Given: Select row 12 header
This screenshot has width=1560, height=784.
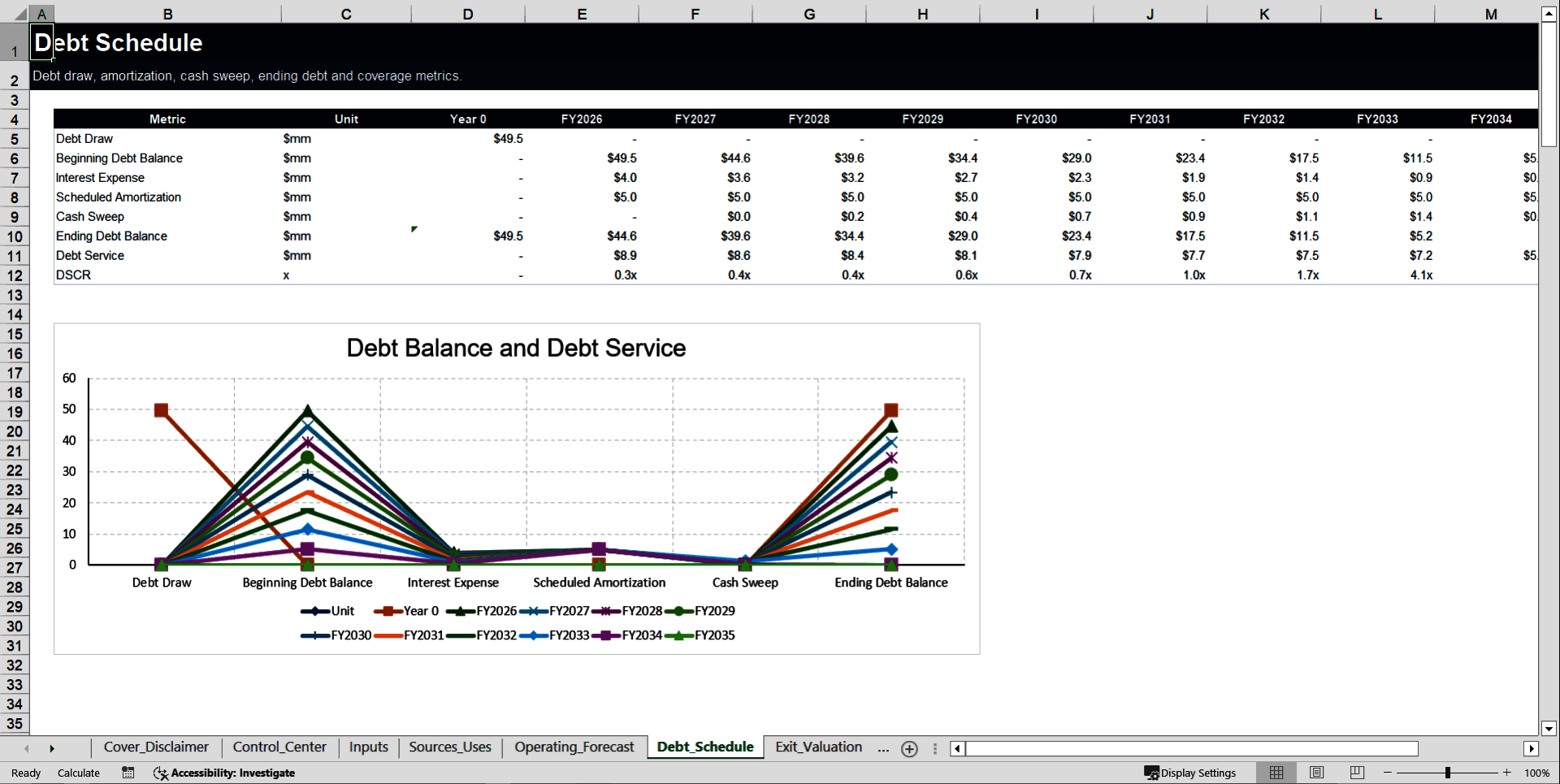Looking at the screenshot, I should [x=15, y=275].
